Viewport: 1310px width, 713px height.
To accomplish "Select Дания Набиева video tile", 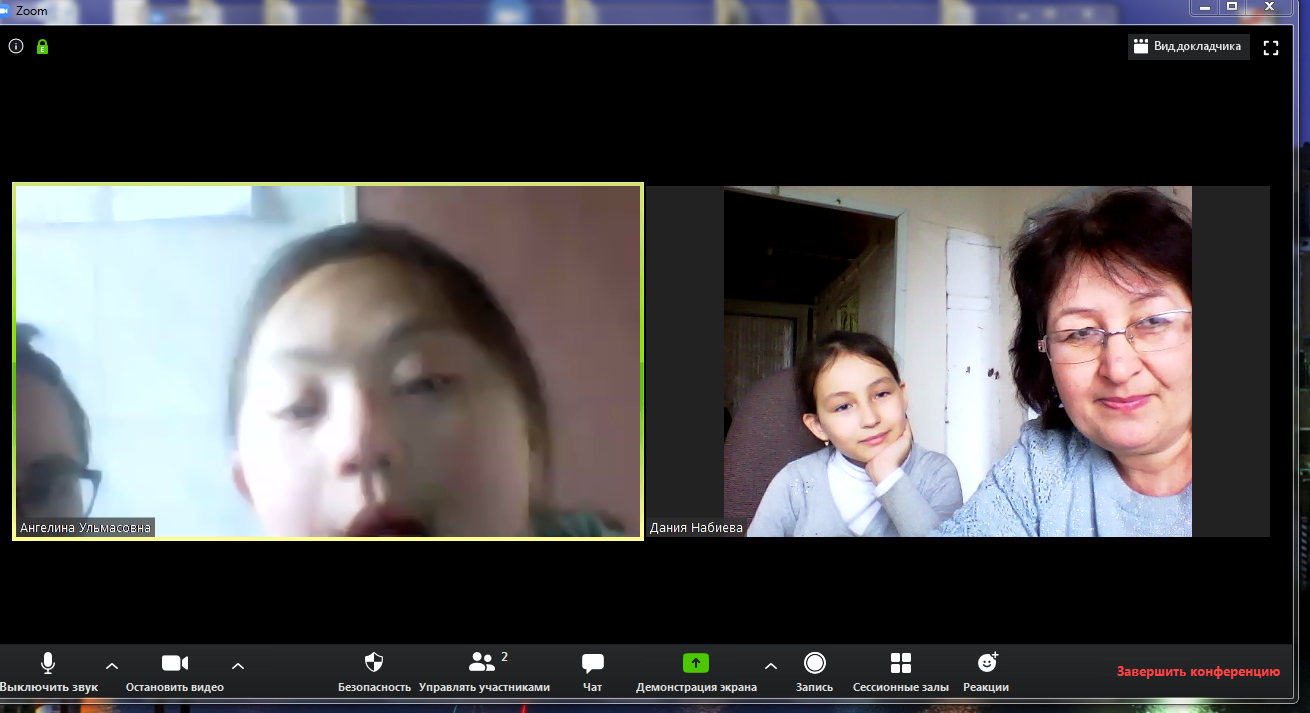I will (957, 361).
